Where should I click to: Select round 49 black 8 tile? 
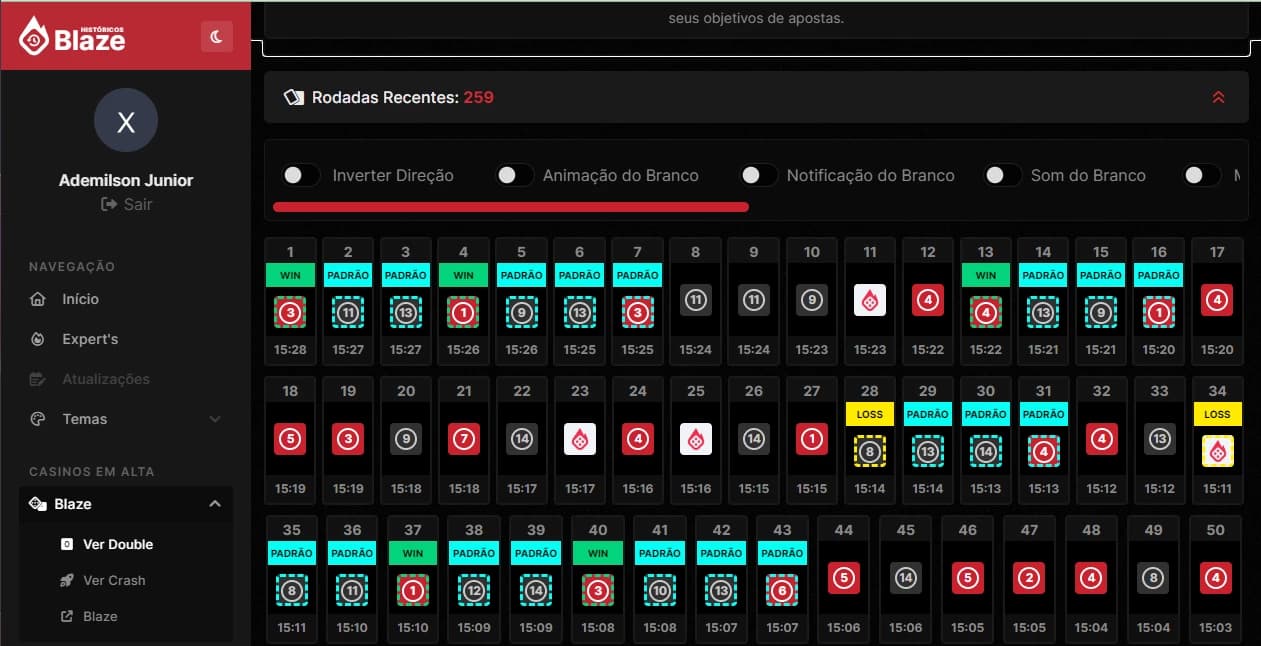pyautogui.click(x=1153, y=577)
